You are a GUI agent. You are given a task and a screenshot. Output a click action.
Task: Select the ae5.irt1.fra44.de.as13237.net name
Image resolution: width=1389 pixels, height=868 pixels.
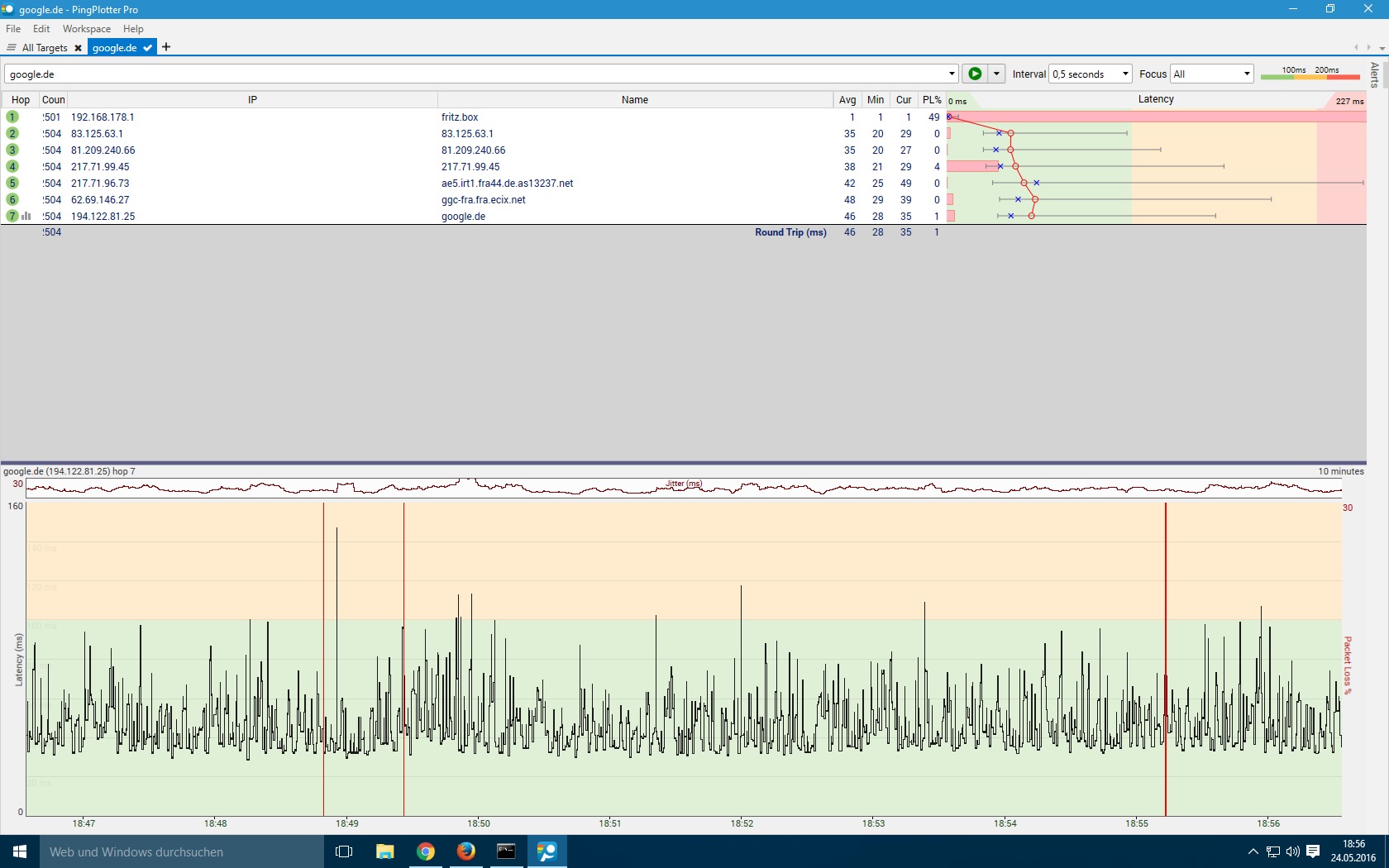point(507,184)
